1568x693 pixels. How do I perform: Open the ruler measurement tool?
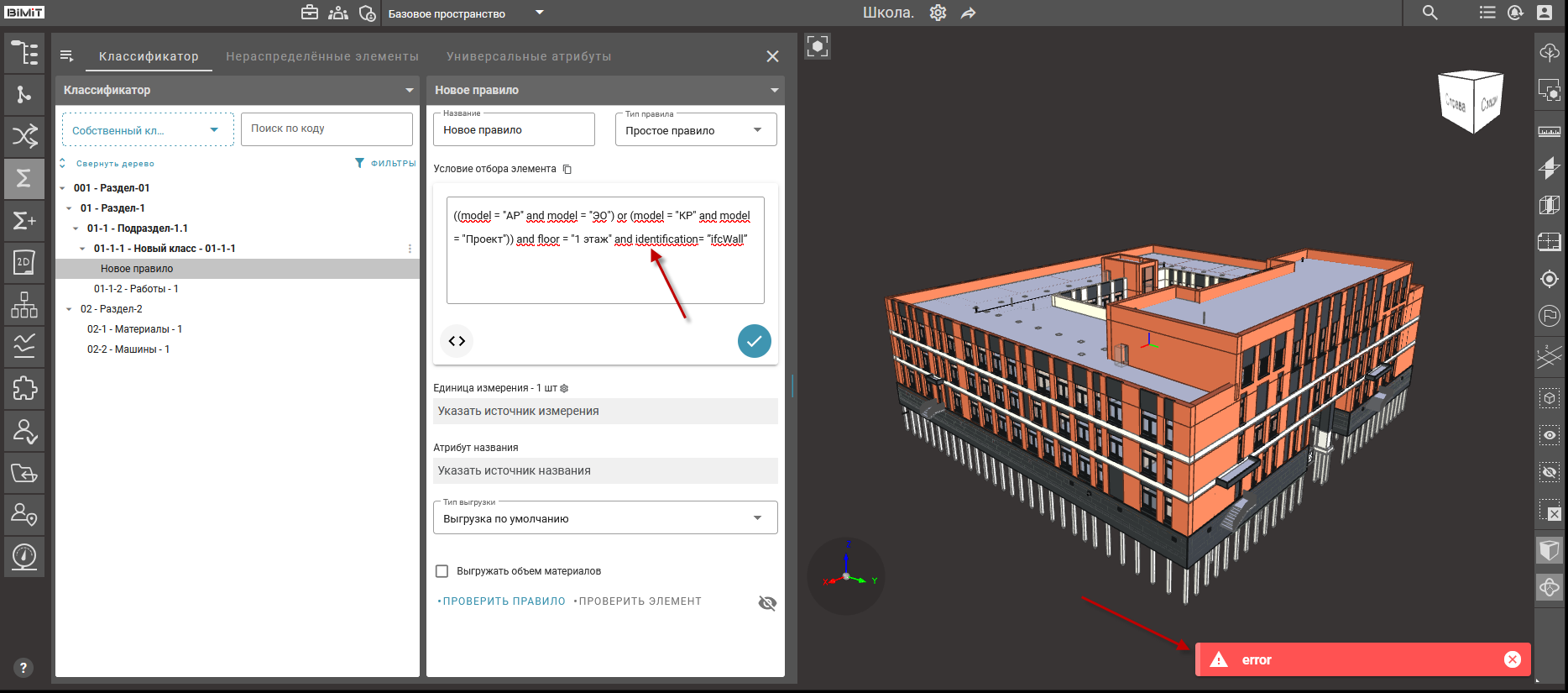pyautogui.click(x=1550, y=132)
